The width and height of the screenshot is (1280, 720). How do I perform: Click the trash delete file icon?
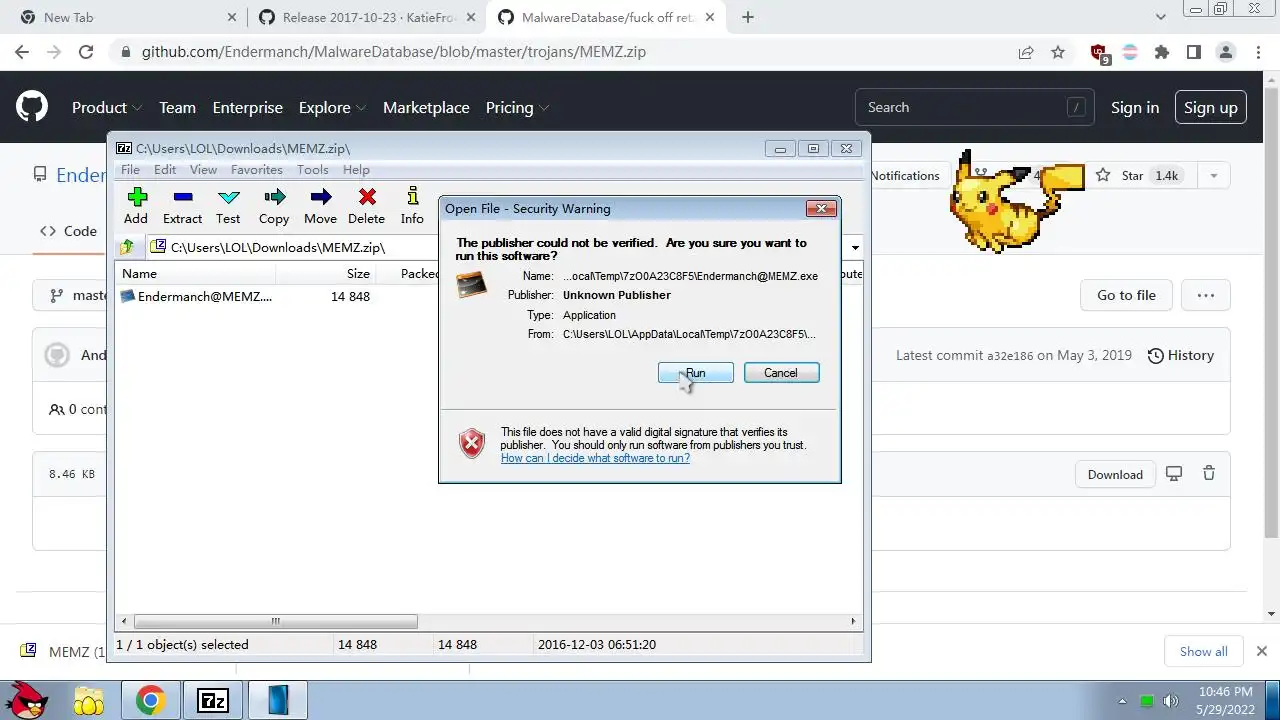click(1209, 474)
